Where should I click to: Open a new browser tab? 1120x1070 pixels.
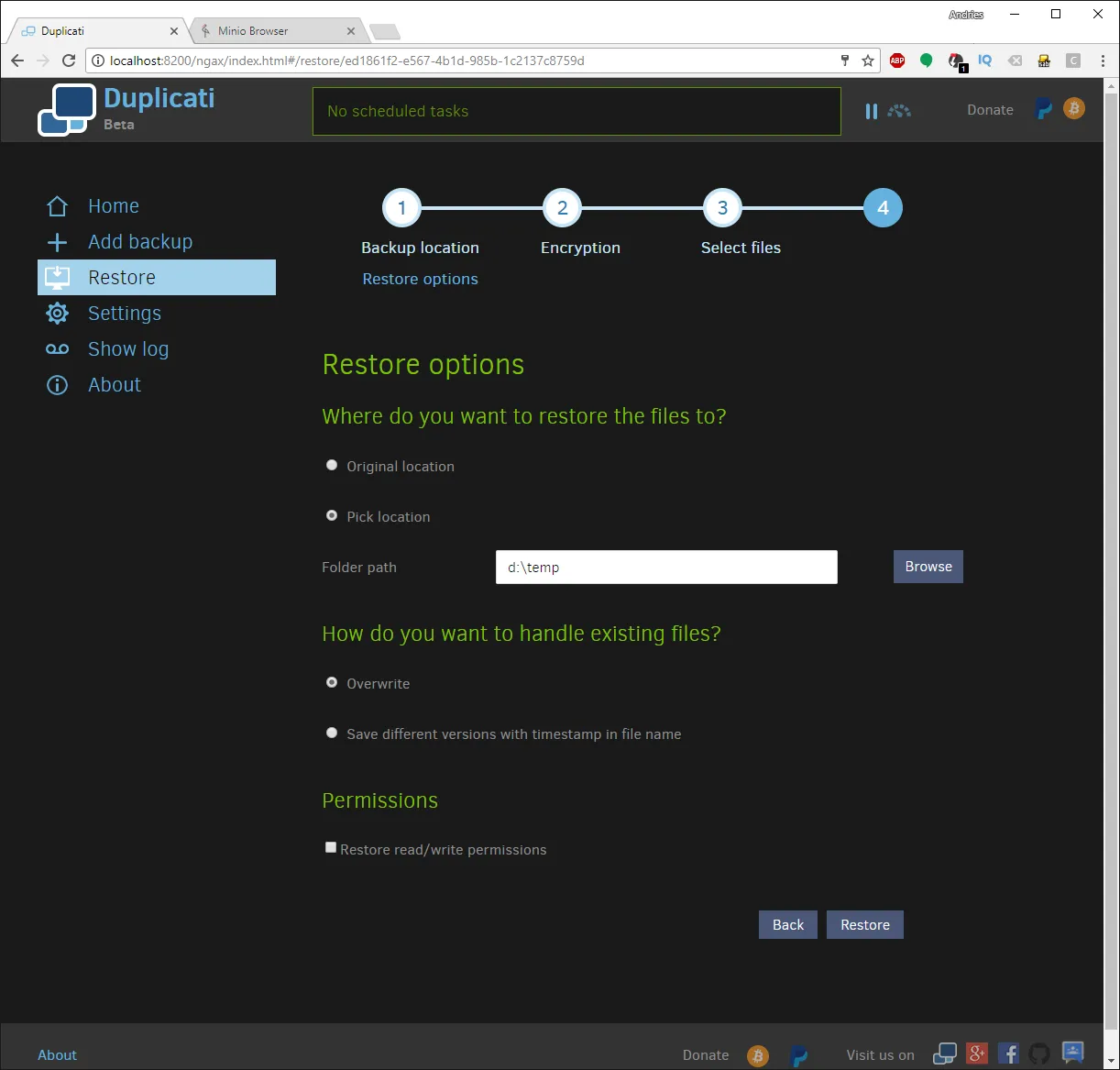(385, 32)
